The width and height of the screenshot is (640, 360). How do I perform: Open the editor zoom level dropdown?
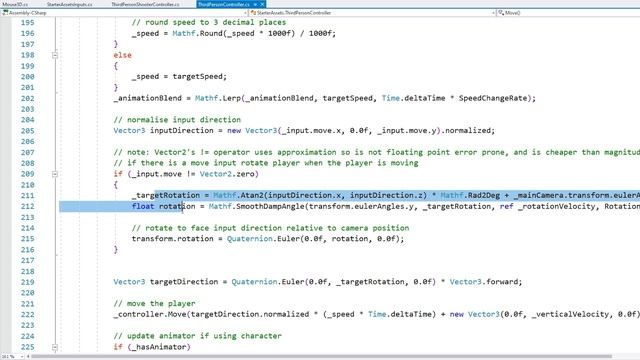pyautogui.click(x=12, y=357)
